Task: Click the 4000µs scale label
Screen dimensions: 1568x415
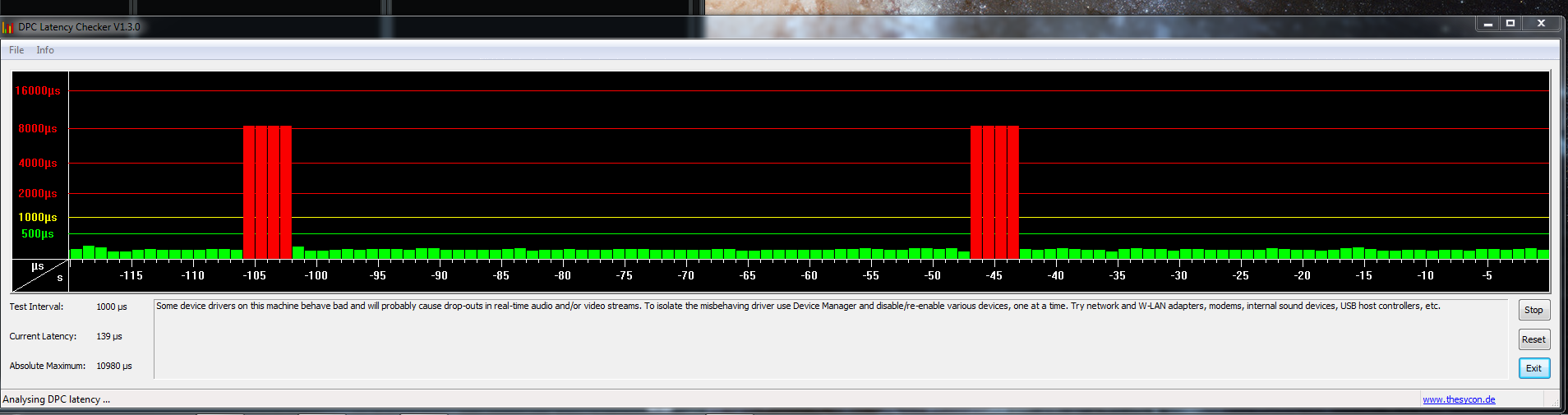Action: (x=38, y=164)
